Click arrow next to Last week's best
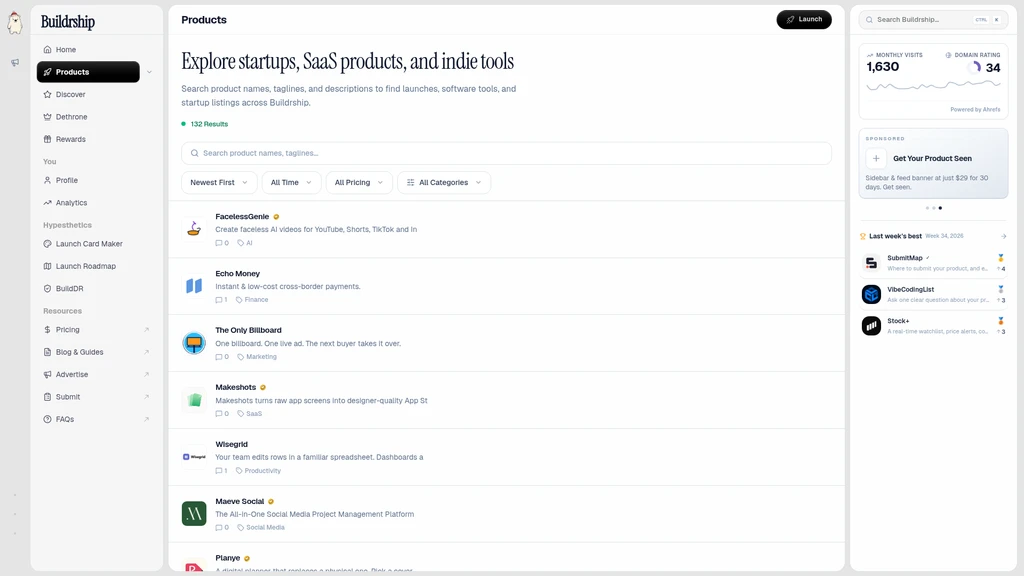 tap(1003, 236)
